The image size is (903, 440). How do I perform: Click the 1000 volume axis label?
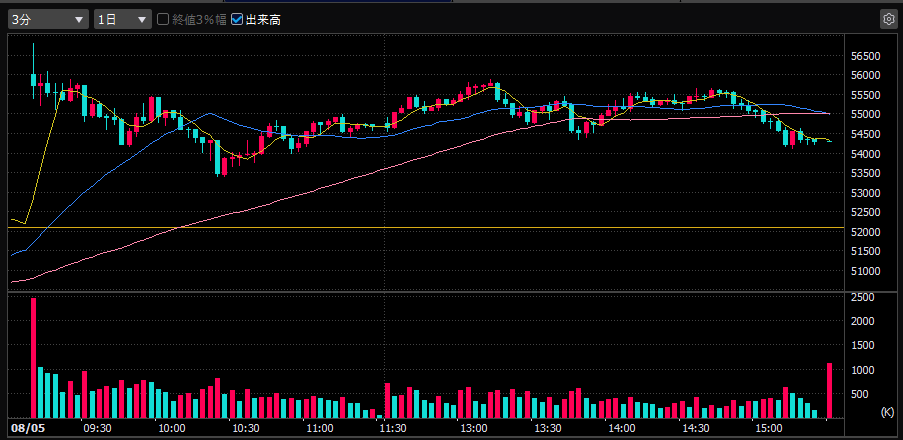[x=862, y=370]
